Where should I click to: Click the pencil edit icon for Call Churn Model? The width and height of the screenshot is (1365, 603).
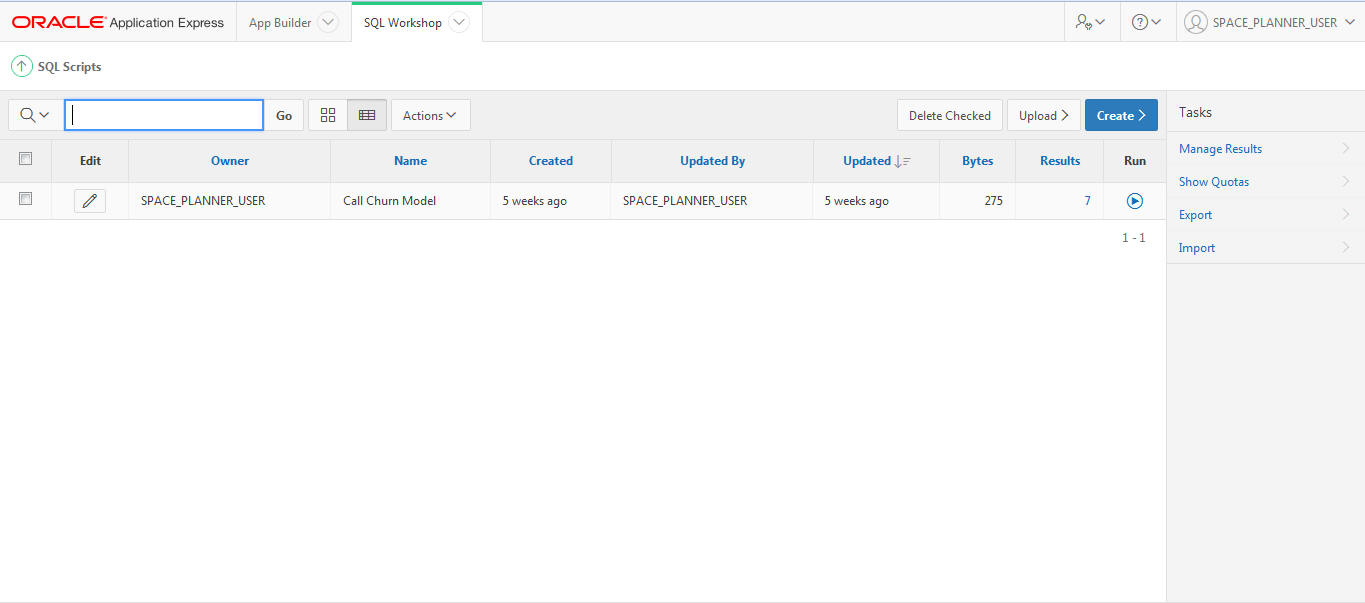tap(90, 201)
